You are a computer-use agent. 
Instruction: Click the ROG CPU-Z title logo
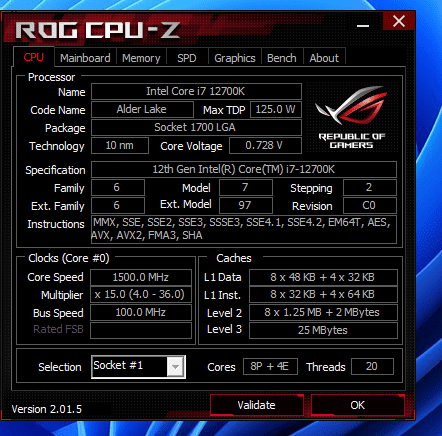point(98,30)
